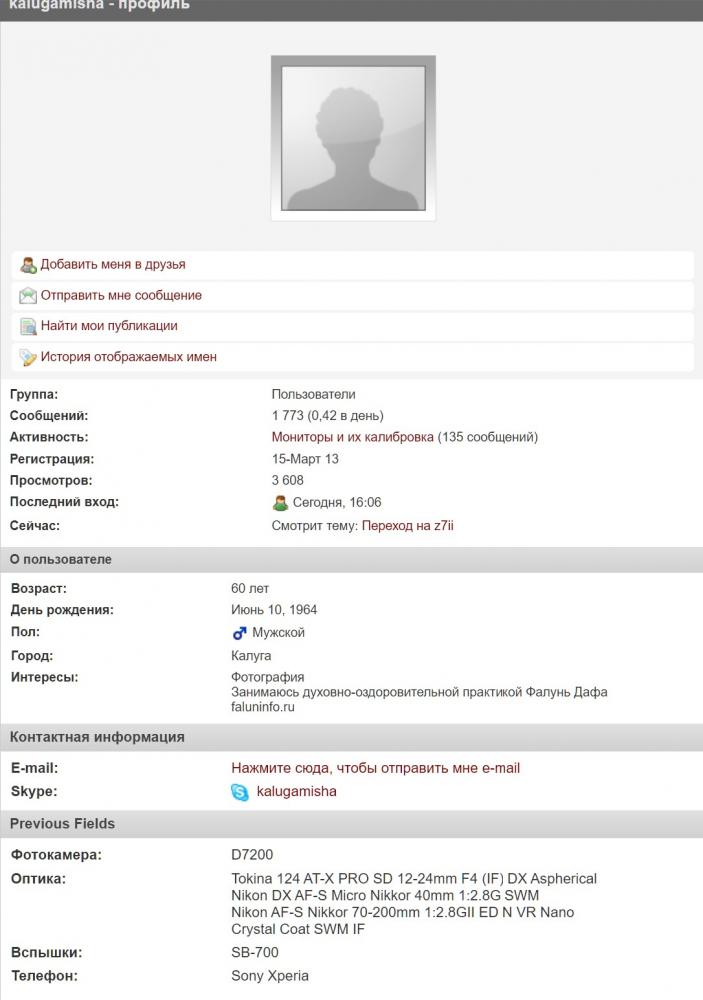Select the registration date 15-Март 13
This screenshot has width=703, height=1000.
click(306, 459)
